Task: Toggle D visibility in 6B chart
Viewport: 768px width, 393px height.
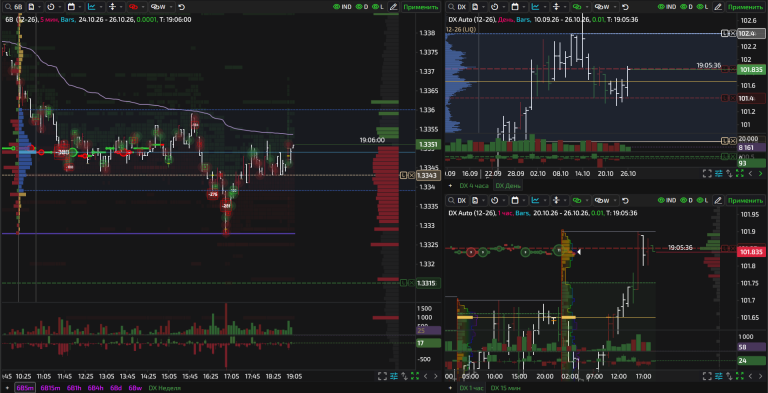Action: click(x=362, y=7)
